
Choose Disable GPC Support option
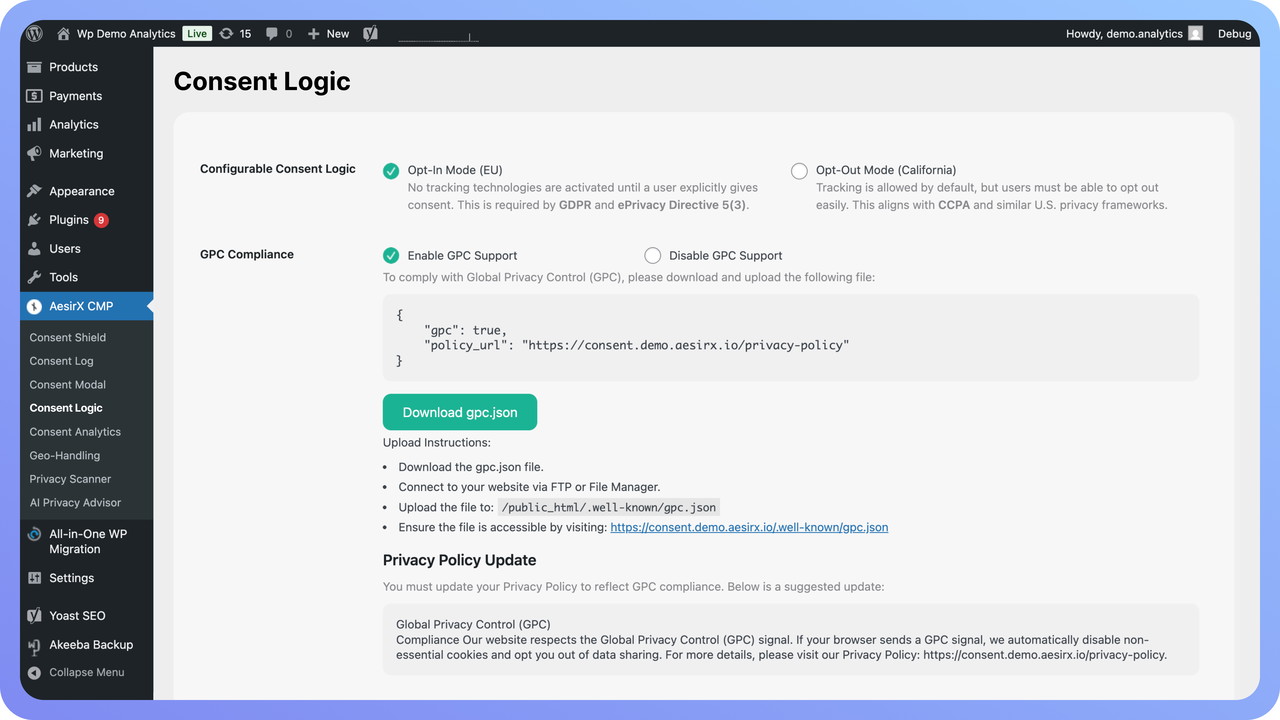click(653, 255)
